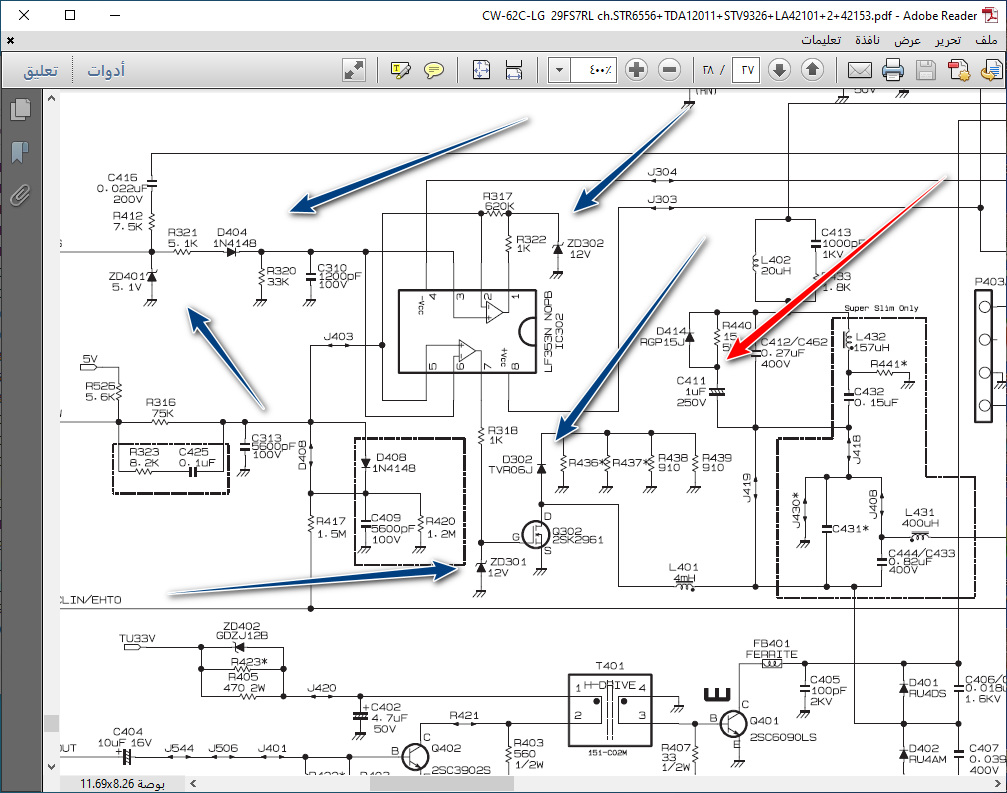This screenshot has width=1007, height=793.
Task: Open the ملف (File) menu
Action: tap(986, 40)
